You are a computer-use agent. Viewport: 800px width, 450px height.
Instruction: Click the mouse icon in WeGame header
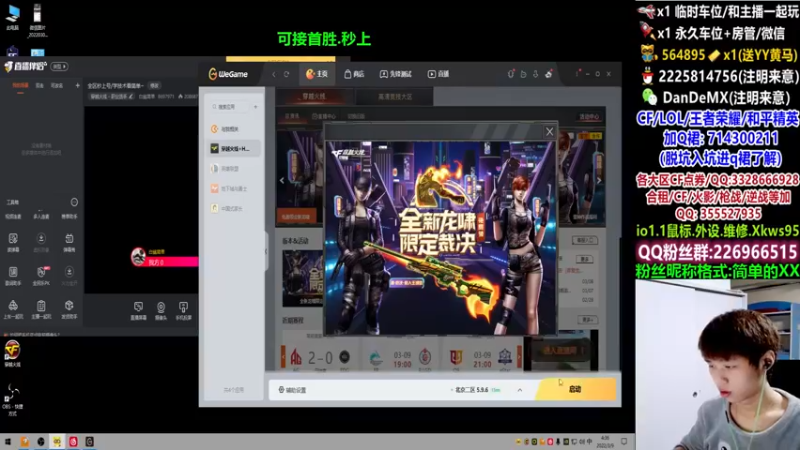pos(511,74)
